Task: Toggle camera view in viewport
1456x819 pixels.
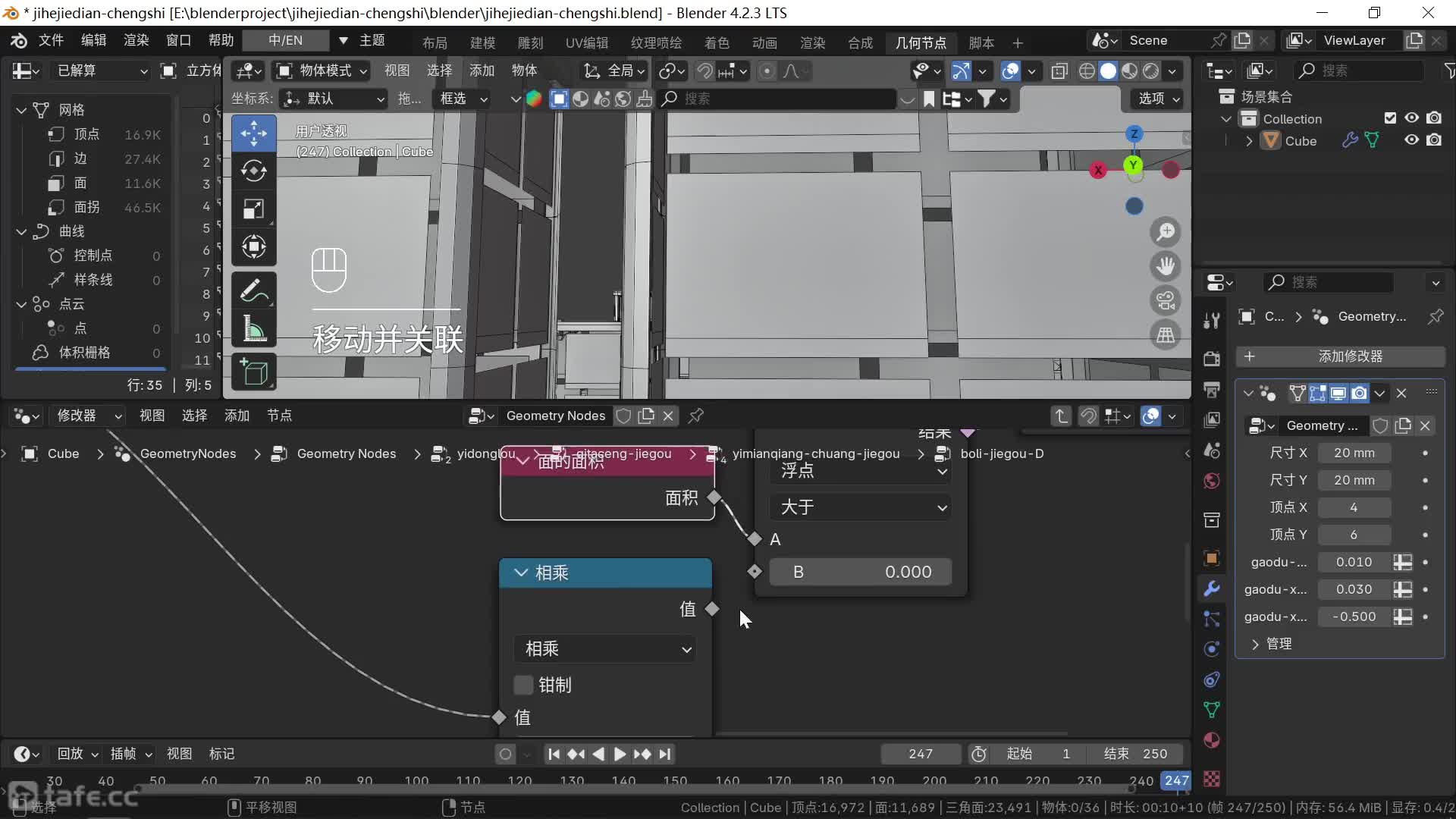Action: pyautogui.click(x=1166, y=300)
